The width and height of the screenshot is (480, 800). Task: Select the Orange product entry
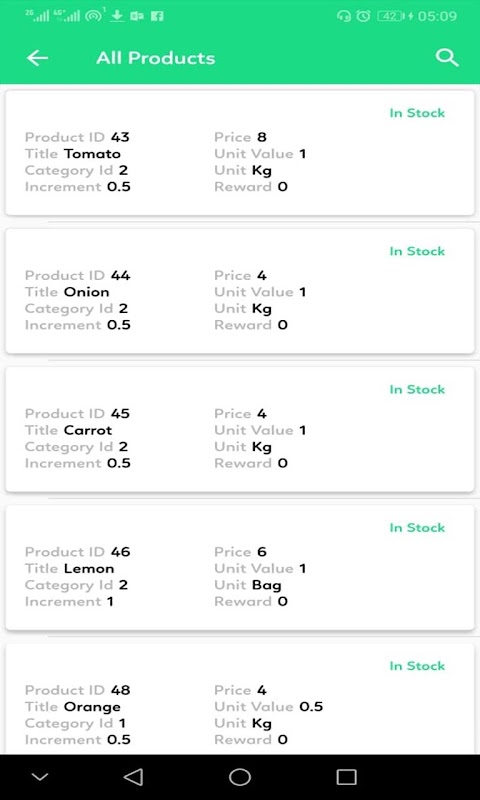(x=240, y=699)
